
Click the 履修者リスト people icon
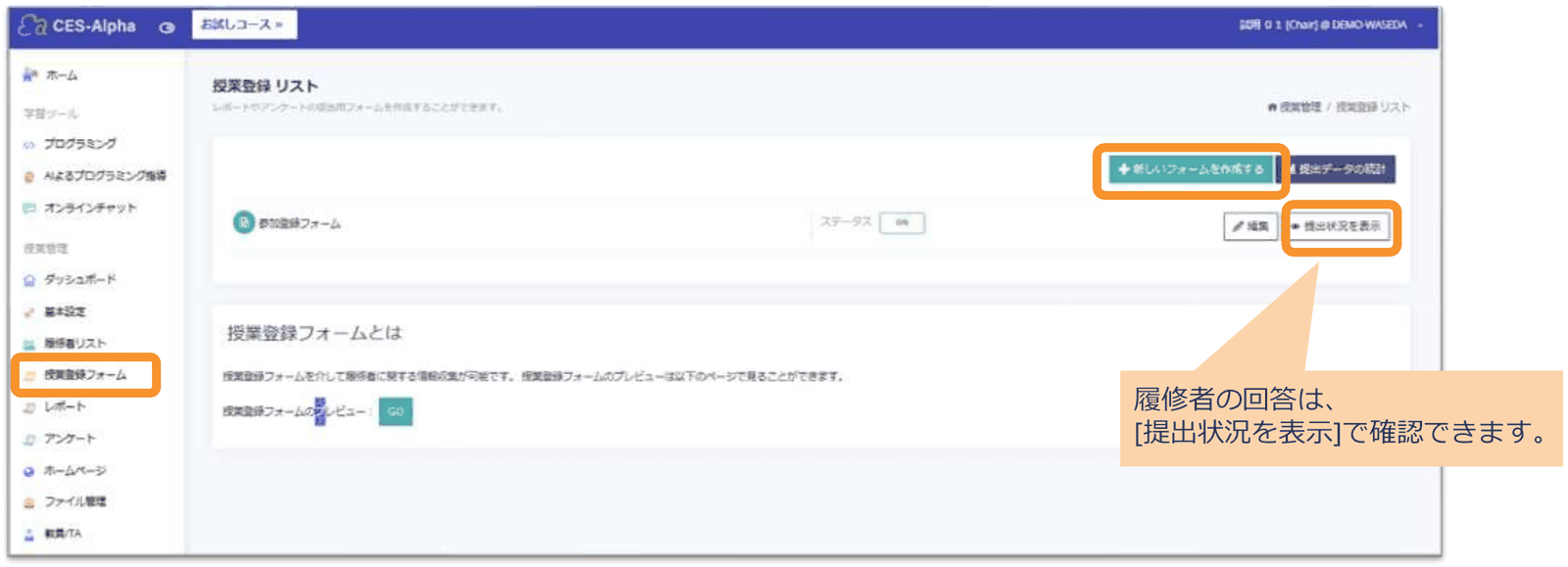point(28,344)
